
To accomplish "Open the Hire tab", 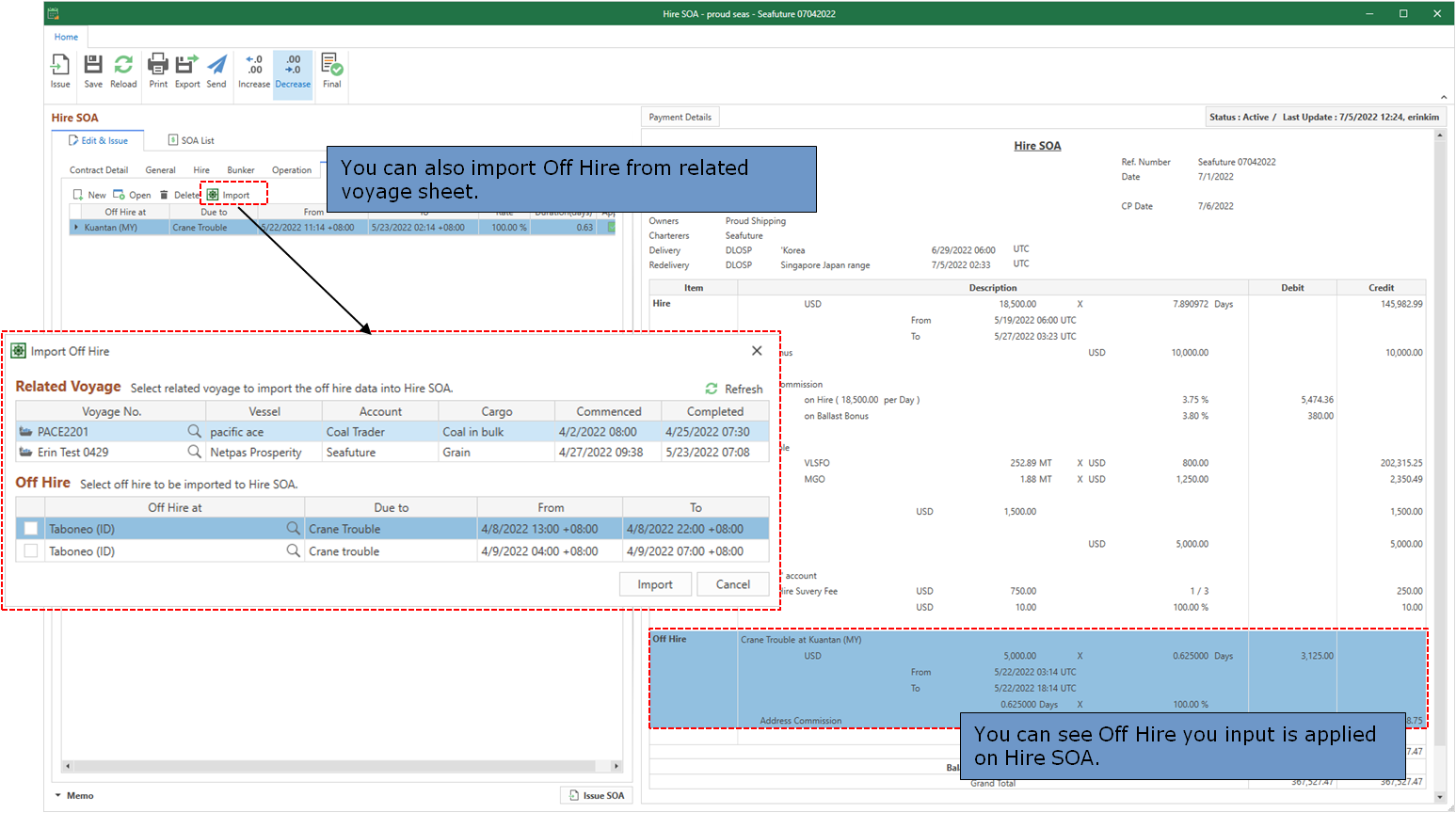I will [201, 170].
